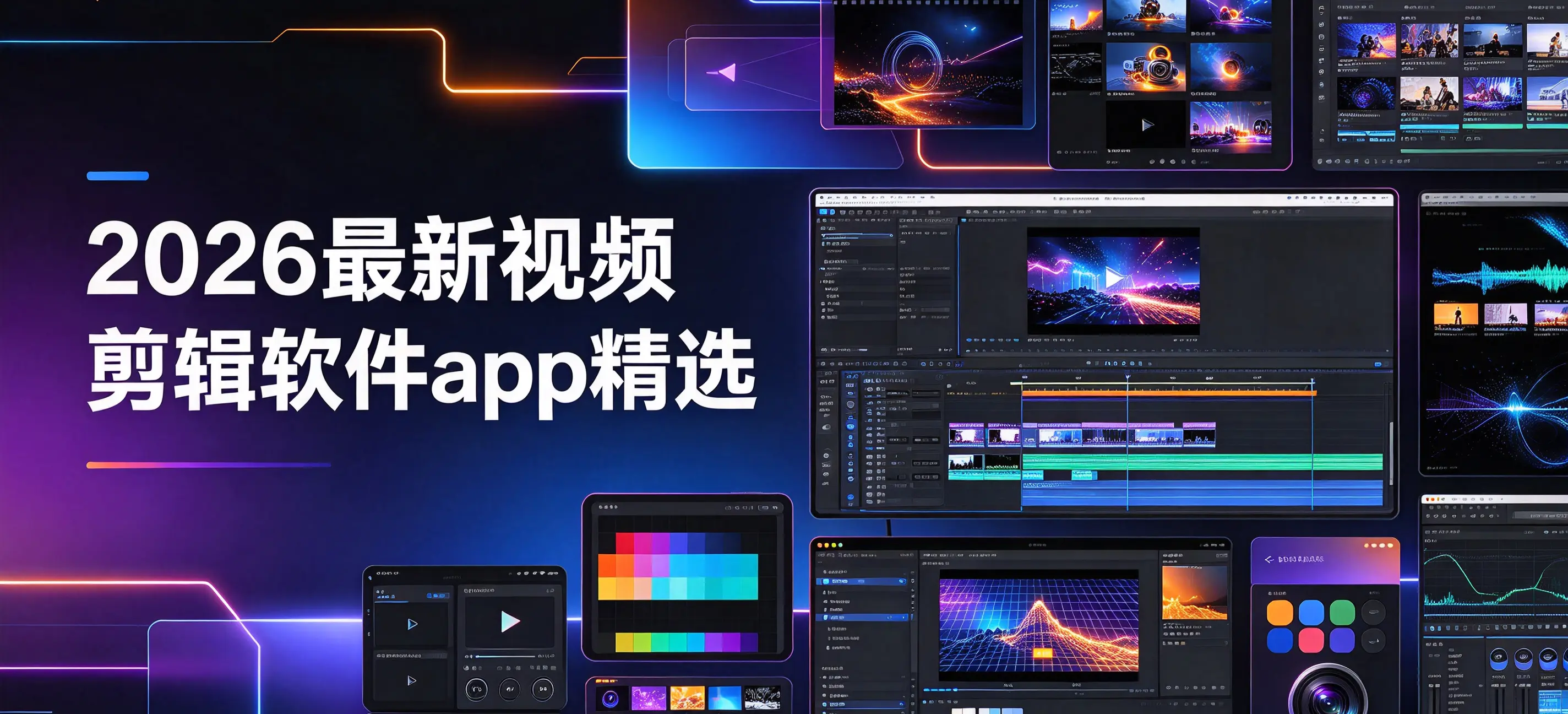
Task: Select the orange bar at the timeline top
Action: 1169,393
